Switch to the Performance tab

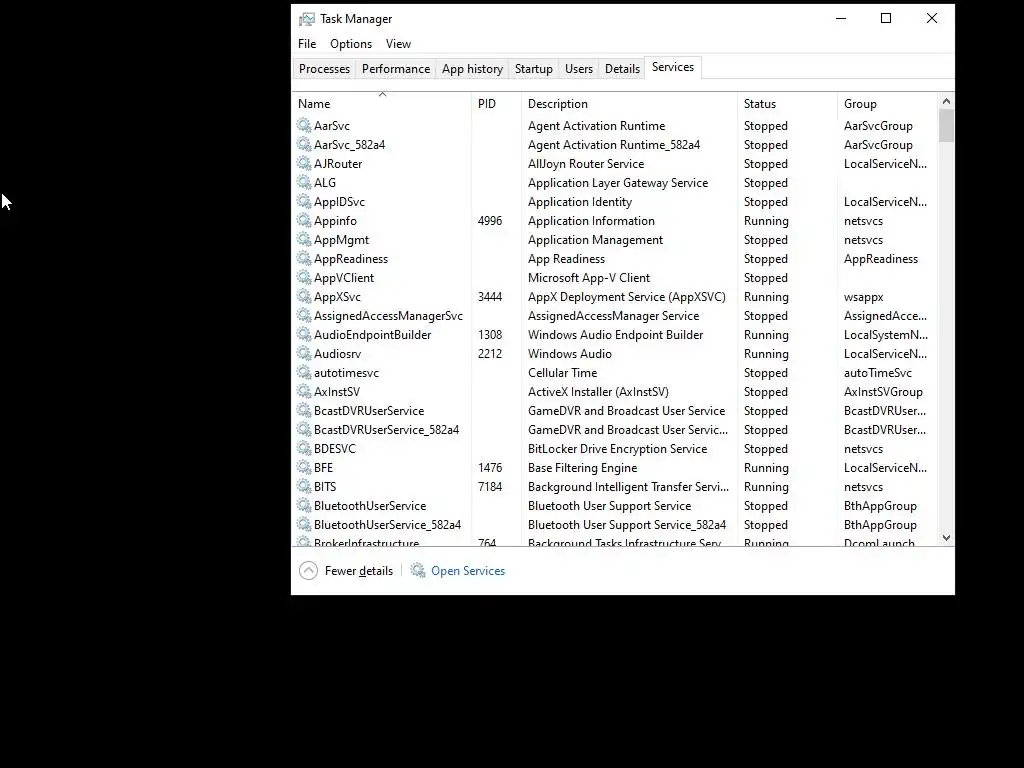pyautogui.click(x=396, y=69)
